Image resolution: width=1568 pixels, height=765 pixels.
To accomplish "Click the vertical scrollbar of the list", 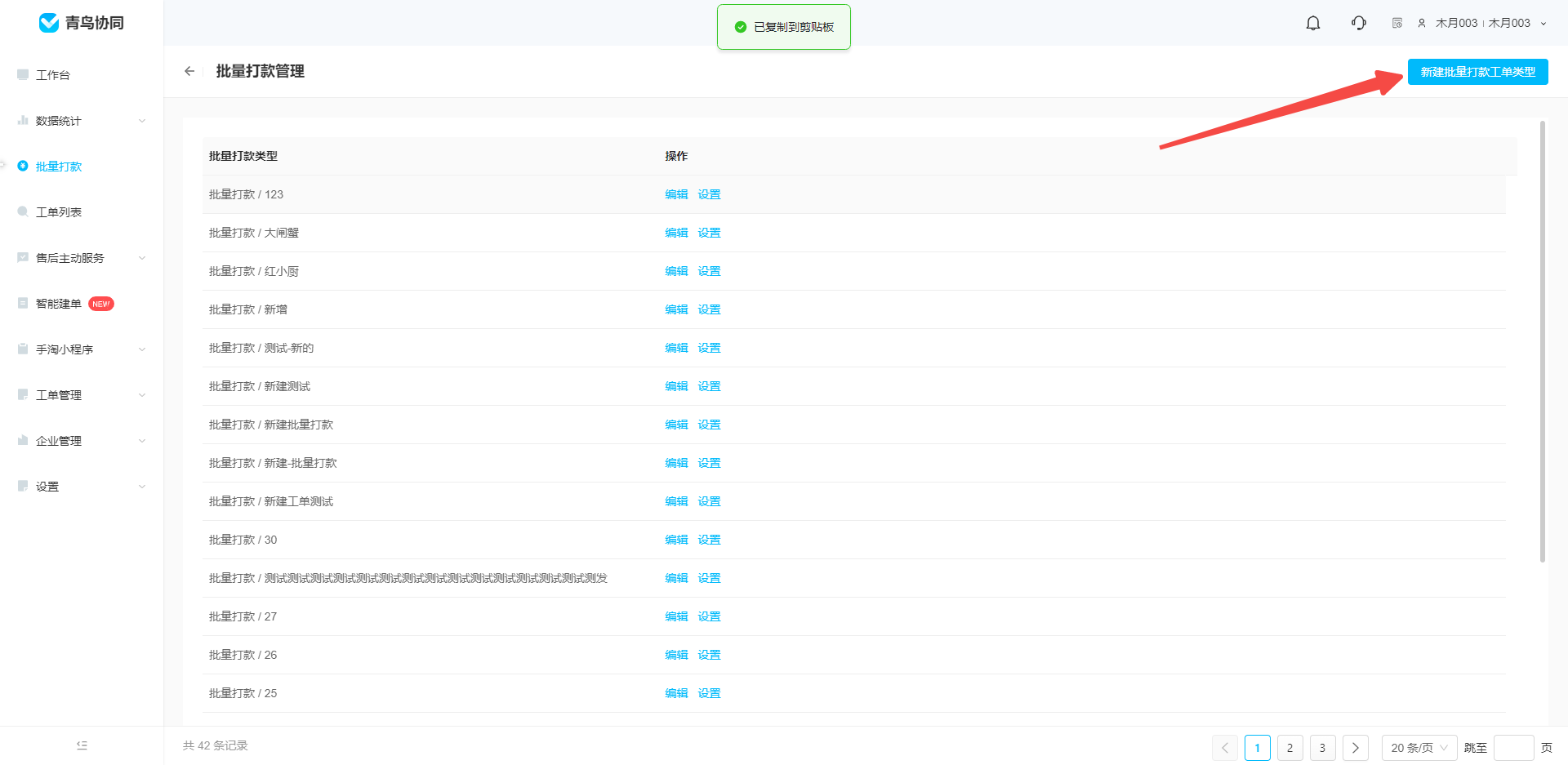I will point(1543,341).
